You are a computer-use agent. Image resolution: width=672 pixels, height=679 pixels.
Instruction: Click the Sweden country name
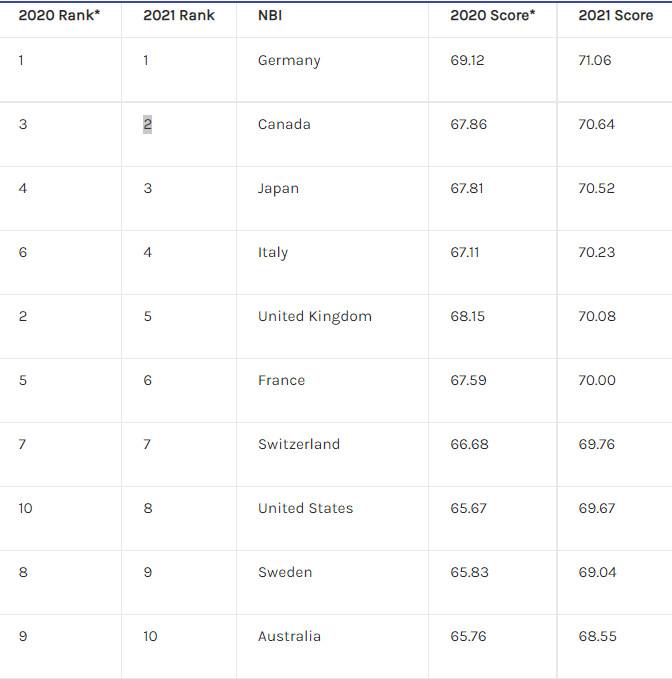tap(285, 572)
